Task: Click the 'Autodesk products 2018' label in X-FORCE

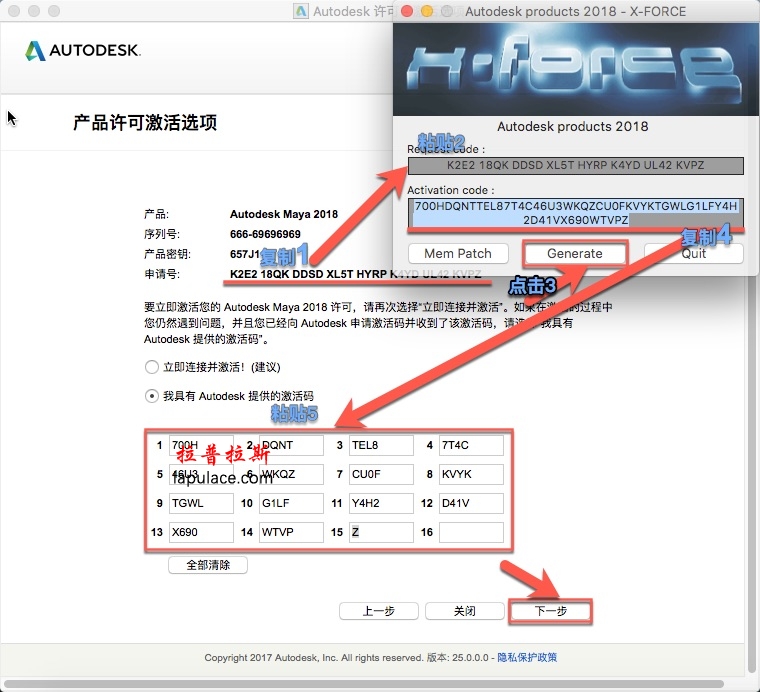Action: click(x=572, y=126)
